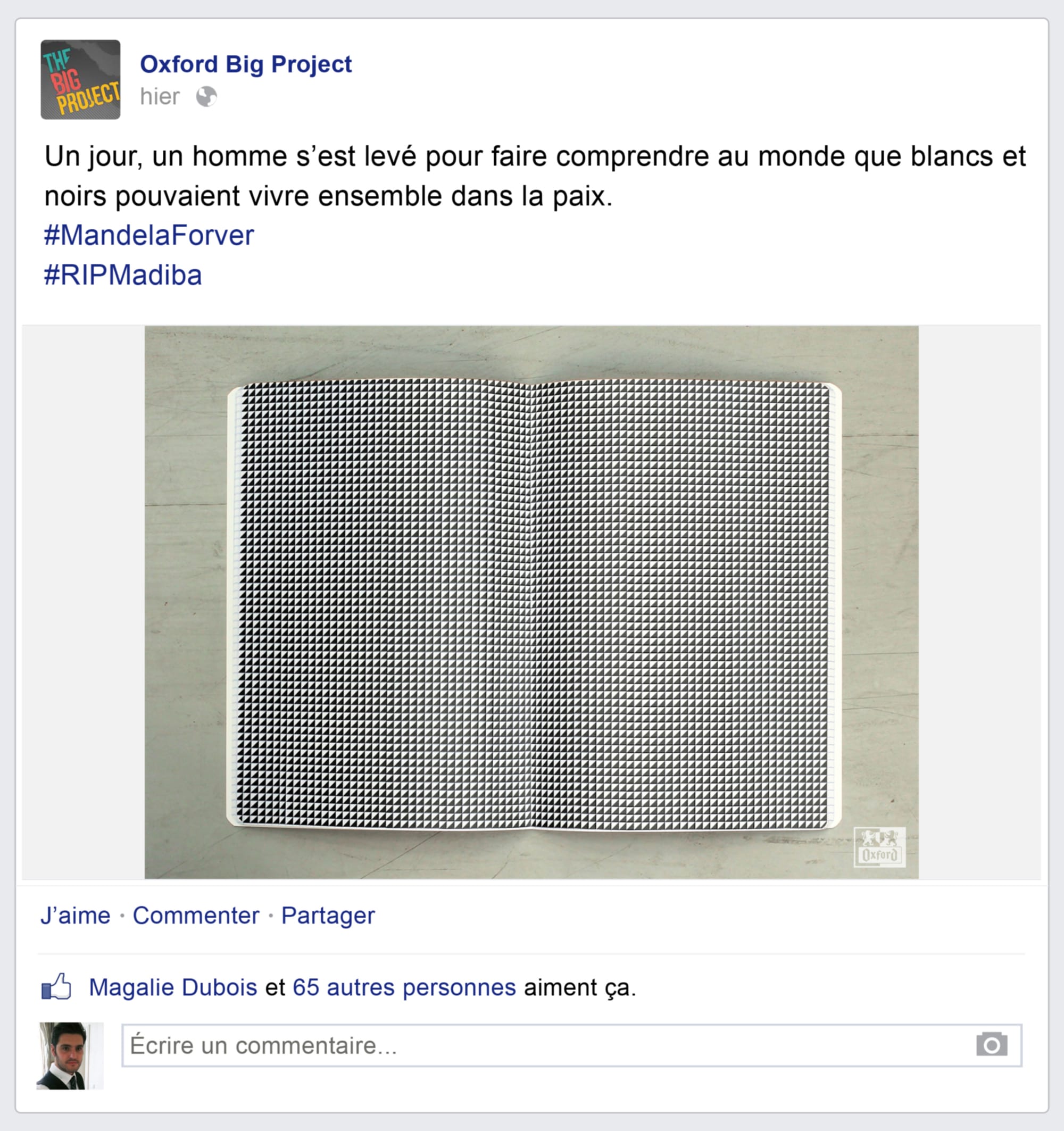The width and height of the screenshot is (1064, 1131).
Task: Open the #MandelaForver hashtag
Action: click(149, 235)
